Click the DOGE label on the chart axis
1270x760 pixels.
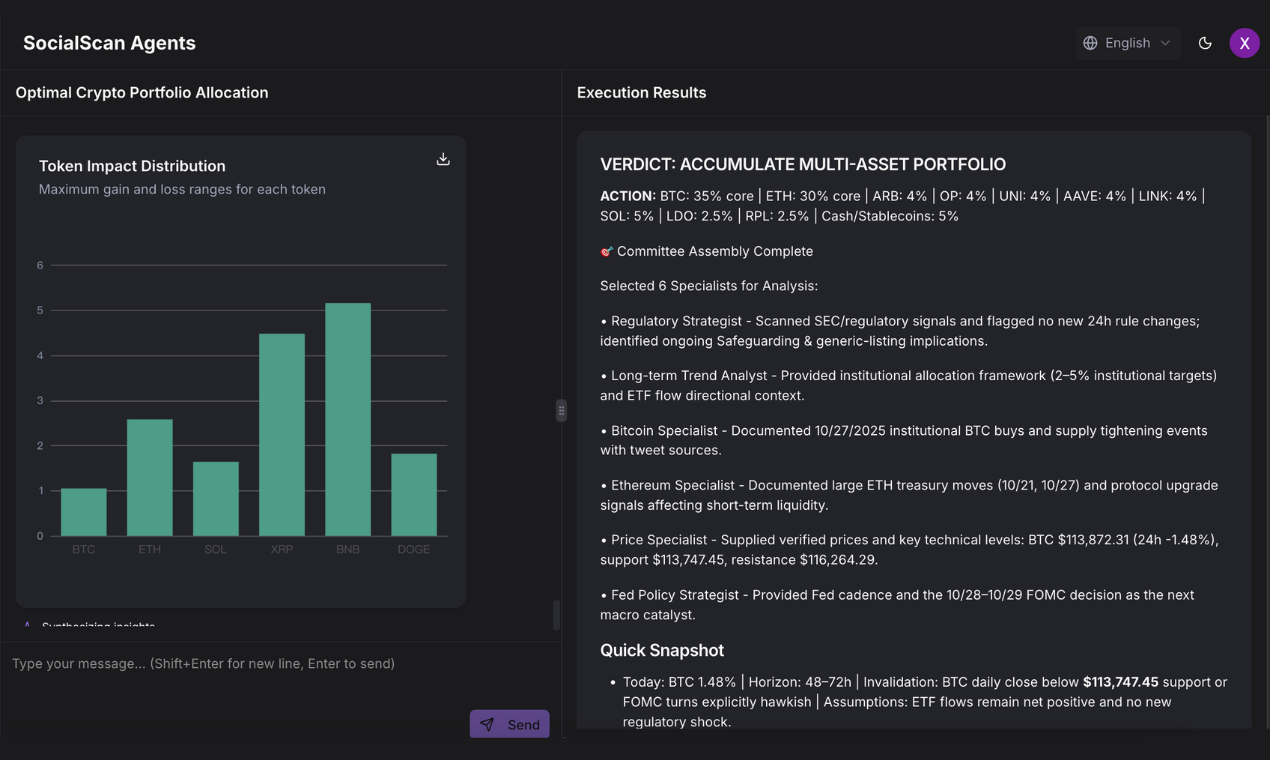pyautogui.click(x=414, y=549)
